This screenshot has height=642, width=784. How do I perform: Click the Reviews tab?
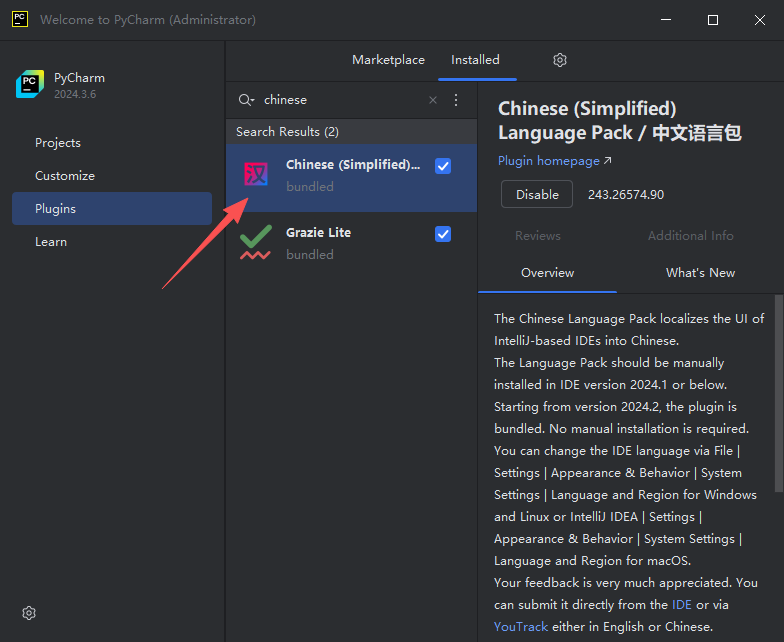(538, 236)
